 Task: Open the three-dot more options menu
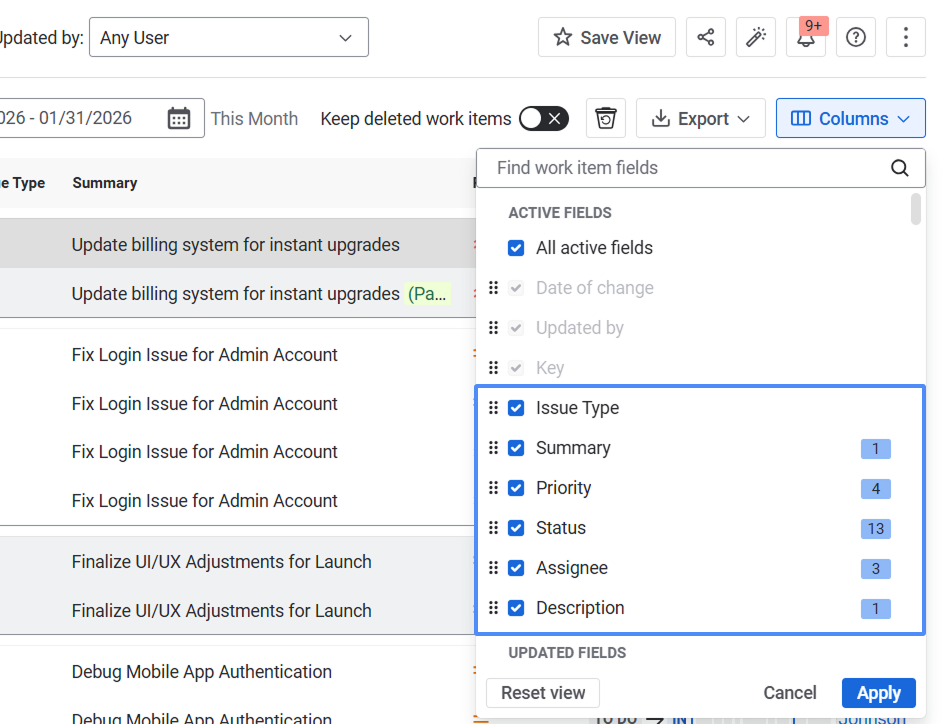(x=906, y=38)
